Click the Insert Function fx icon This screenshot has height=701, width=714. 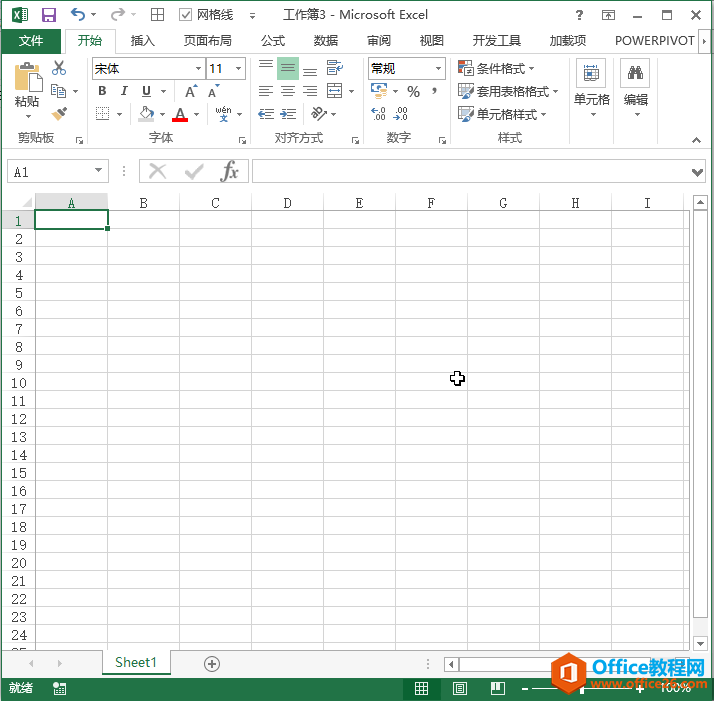pos(230,171)
